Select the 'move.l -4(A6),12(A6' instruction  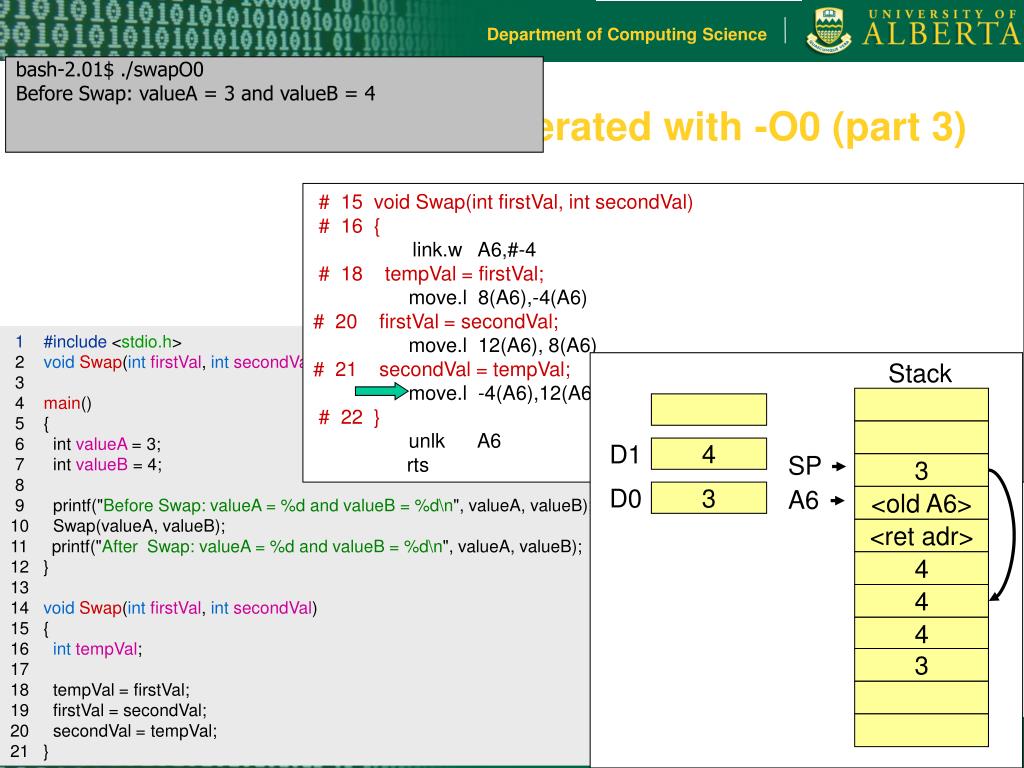pos(500,393)
